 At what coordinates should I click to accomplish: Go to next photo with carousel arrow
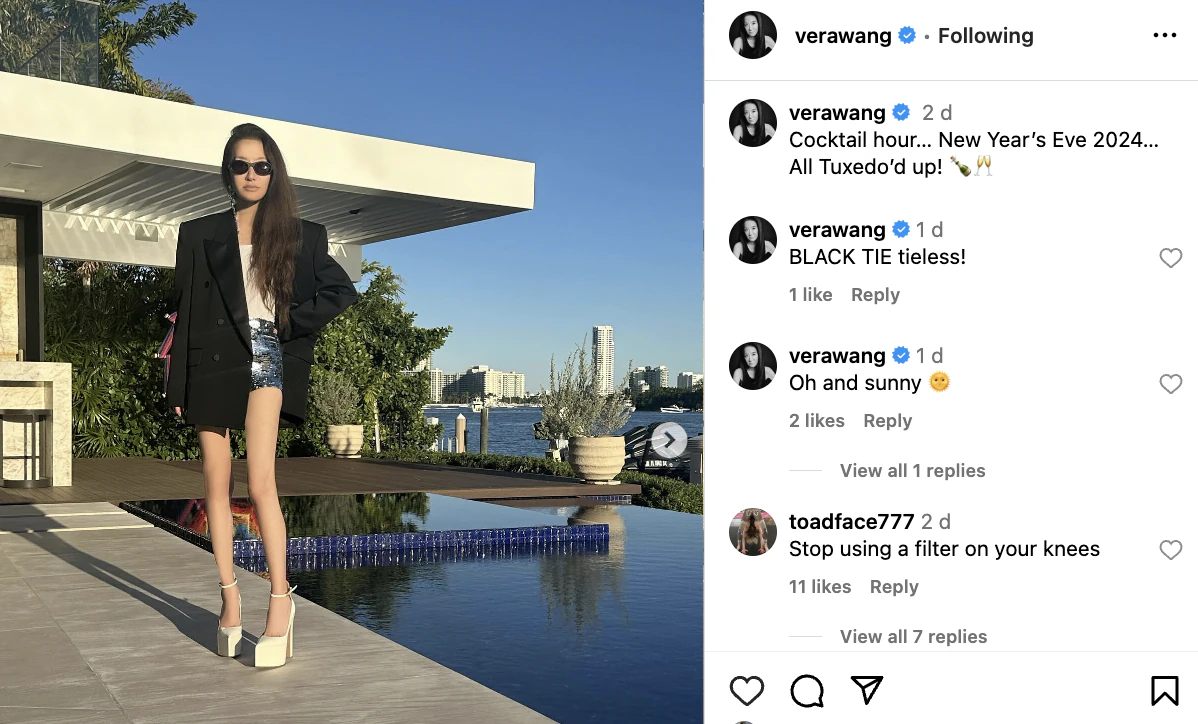669,440
